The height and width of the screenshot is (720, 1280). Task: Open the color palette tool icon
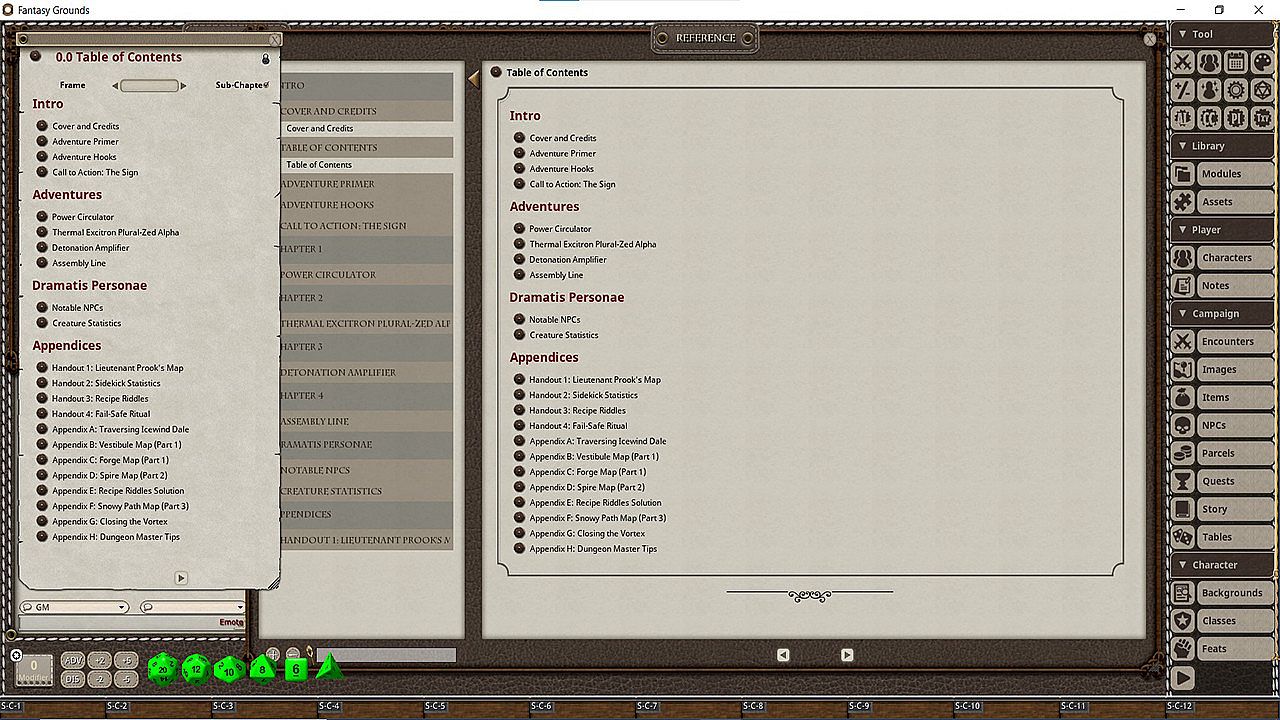[x=1262, y=62]
